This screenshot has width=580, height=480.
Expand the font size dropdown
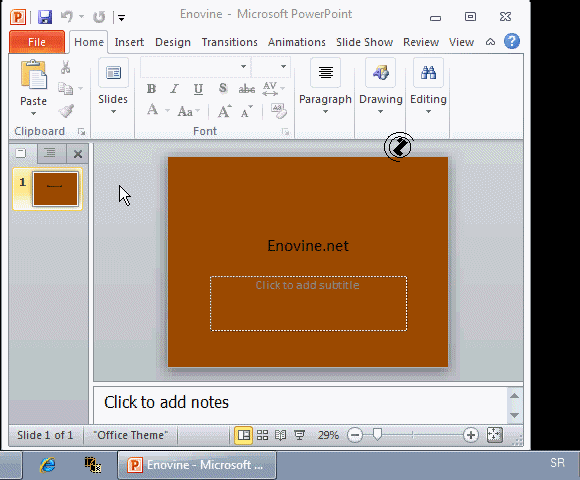click(283, 67)
